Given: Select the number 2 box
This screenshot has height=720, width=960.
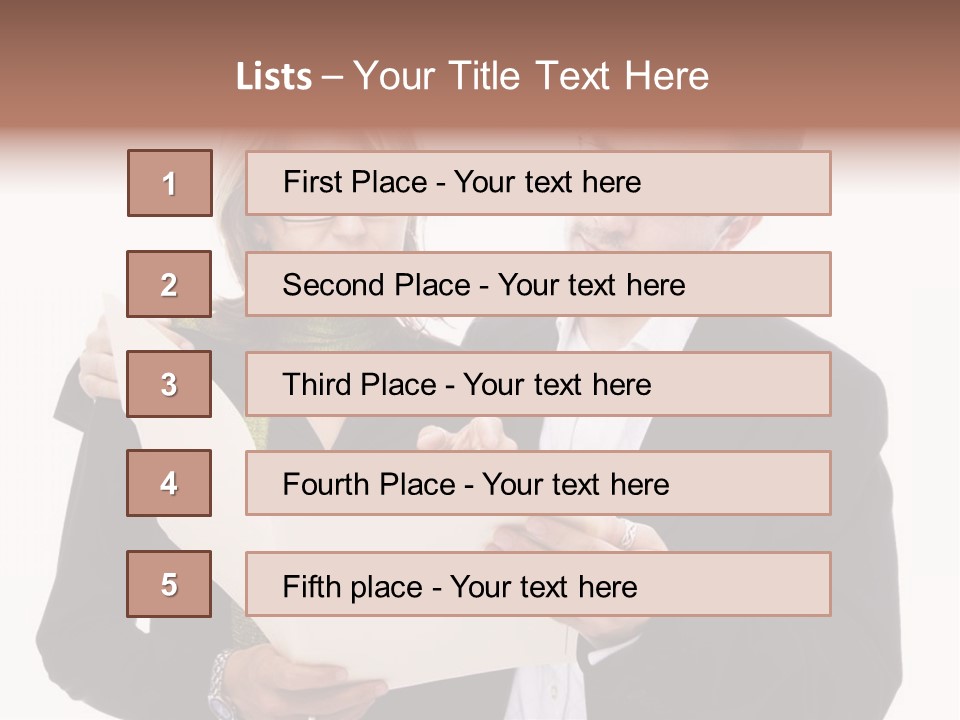Looking at the screenshot, I should (169, 284).
